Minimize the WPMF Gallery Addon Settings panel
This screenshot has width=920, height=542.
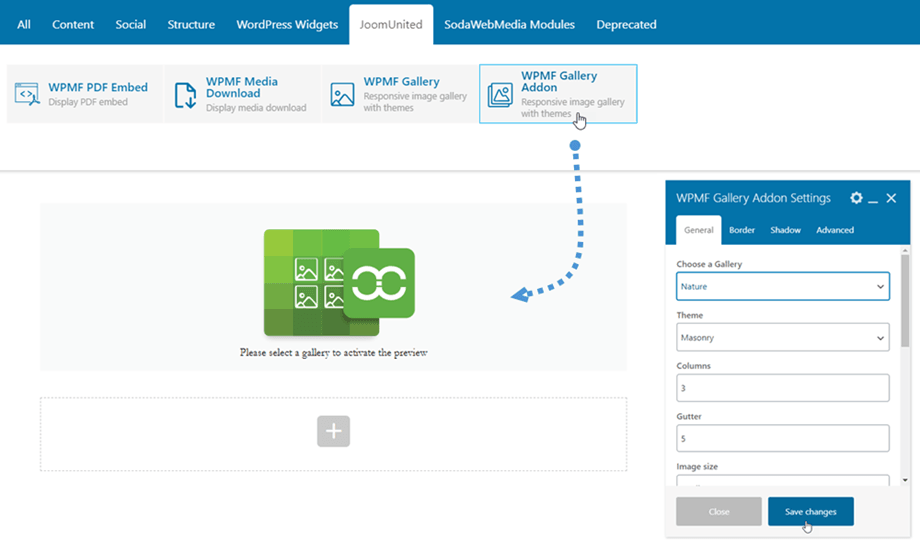click(873, 201)
